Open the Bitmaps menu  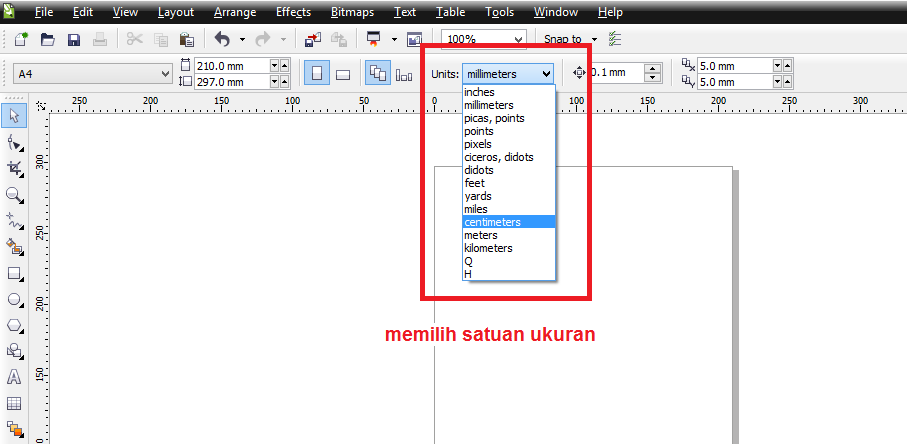(x=352, y=12)
